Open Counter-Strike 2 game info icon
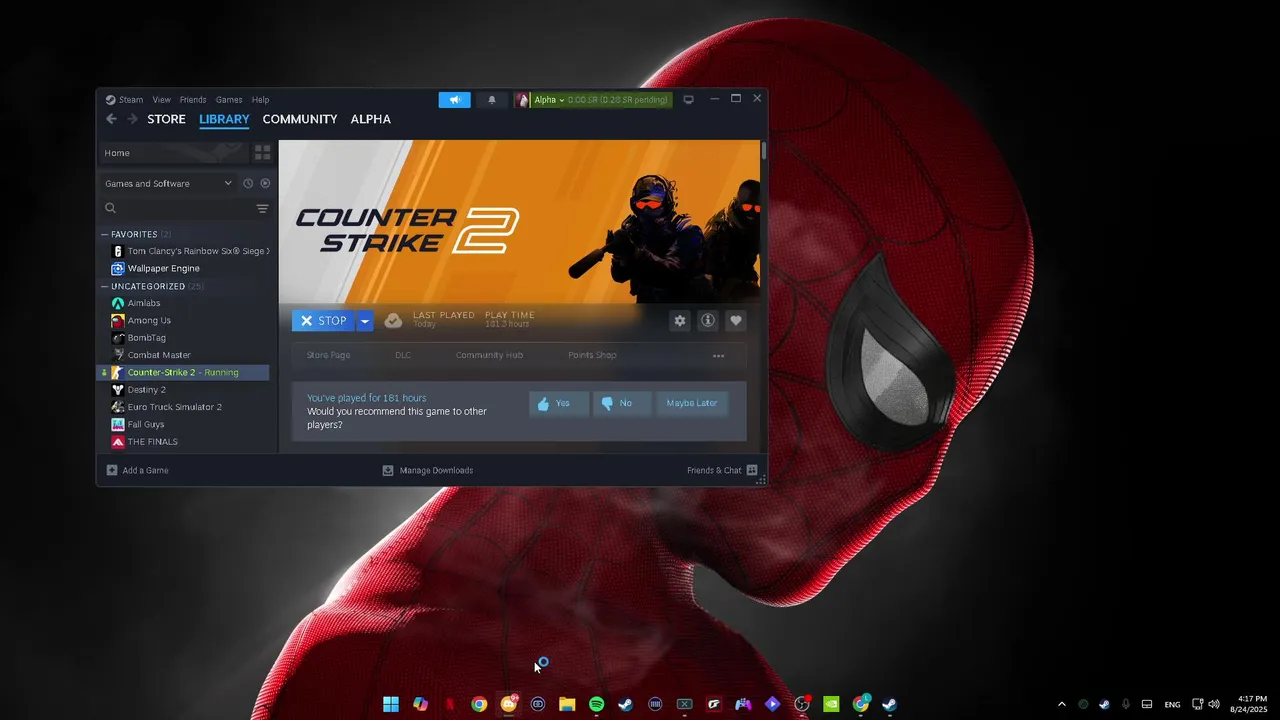 [x=708, y=320]
